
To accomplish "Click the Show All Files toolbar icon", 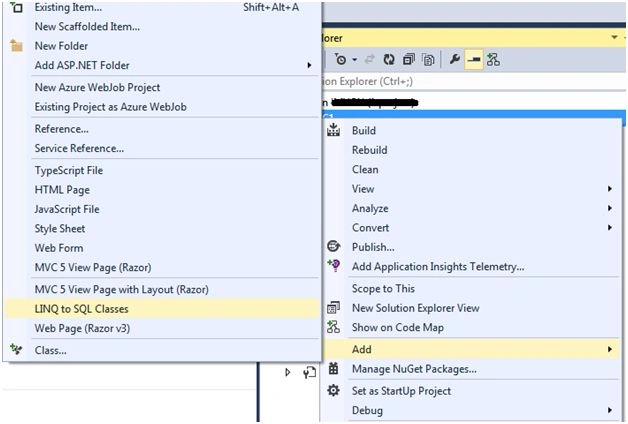I will coord(428,60).
